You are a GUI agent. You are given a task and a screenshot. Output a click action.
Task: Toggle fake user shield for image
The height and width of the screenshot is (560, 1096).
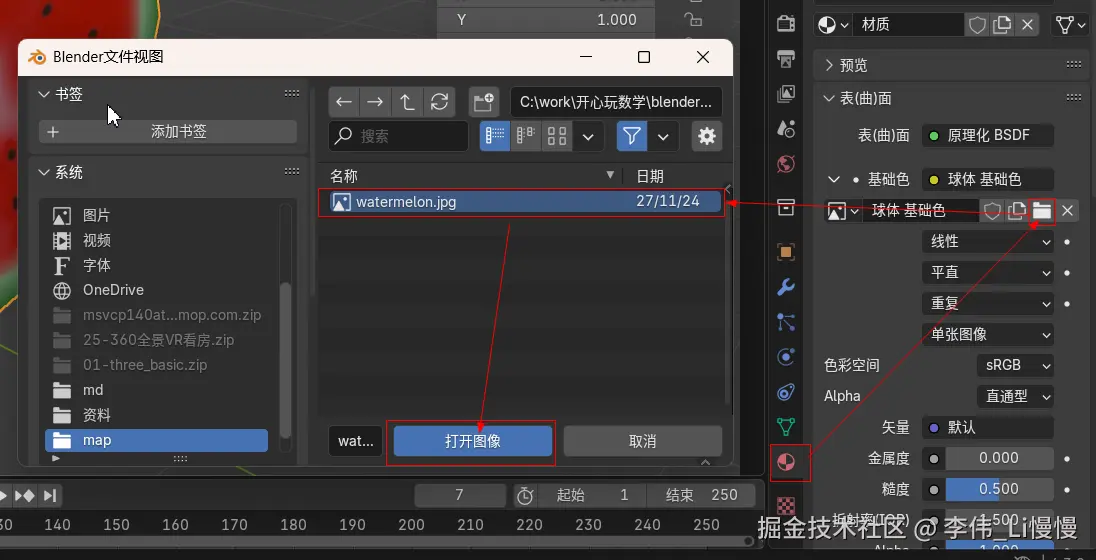pos(992,210)
